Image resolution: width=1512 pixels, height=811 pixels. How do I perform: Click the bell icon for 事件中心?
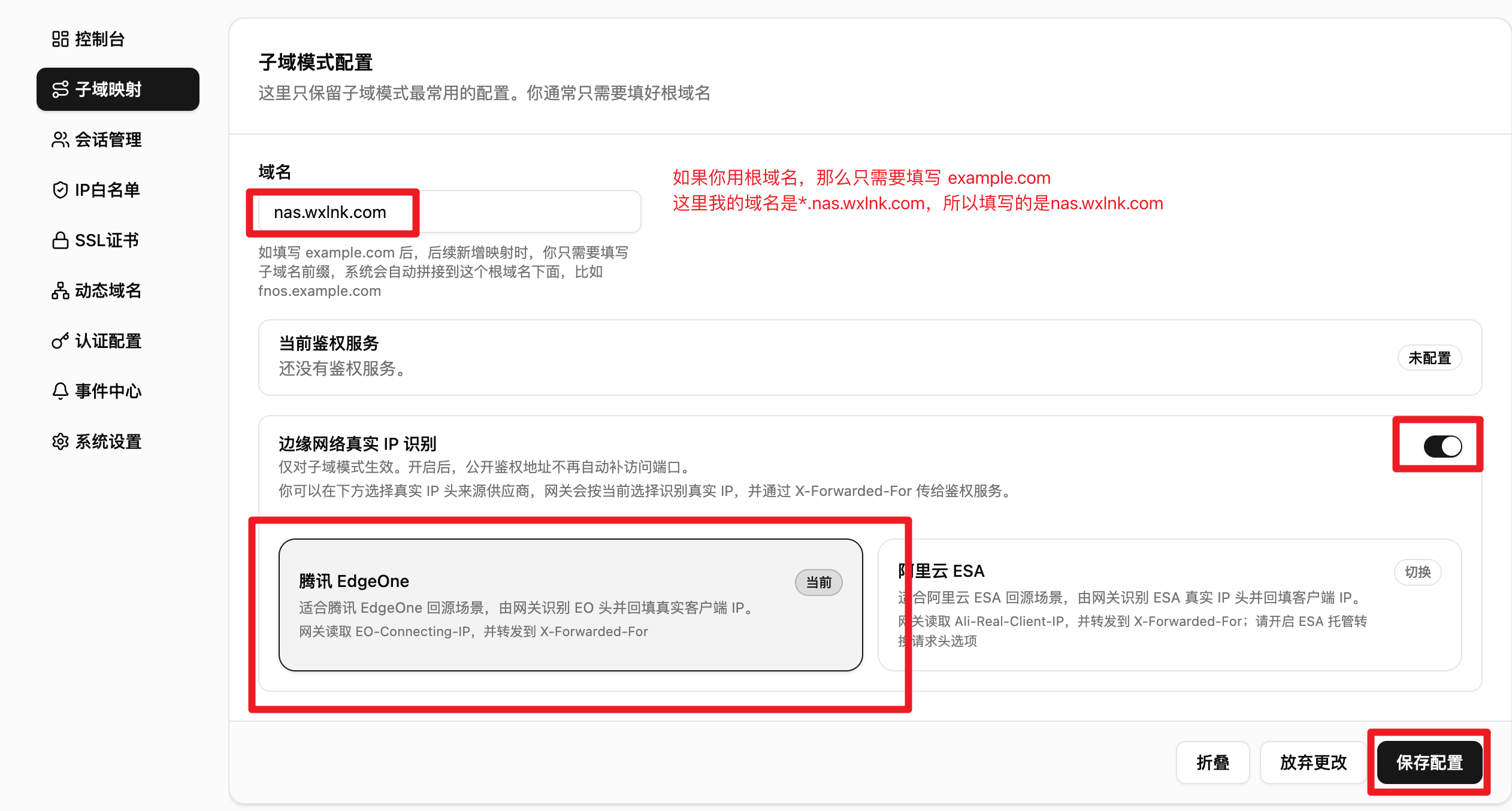pos(60,391)
